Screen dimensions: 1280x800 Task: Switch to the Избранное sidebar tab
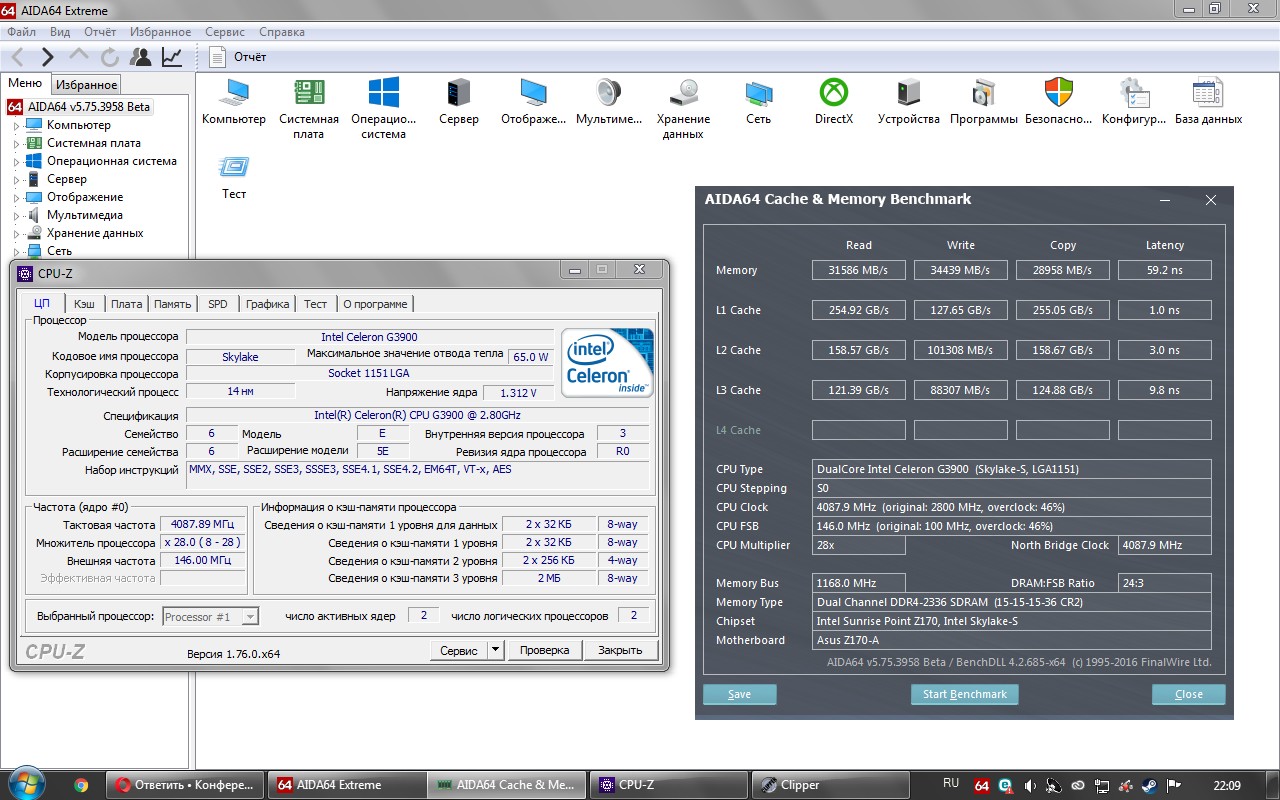tap(86, 85)
